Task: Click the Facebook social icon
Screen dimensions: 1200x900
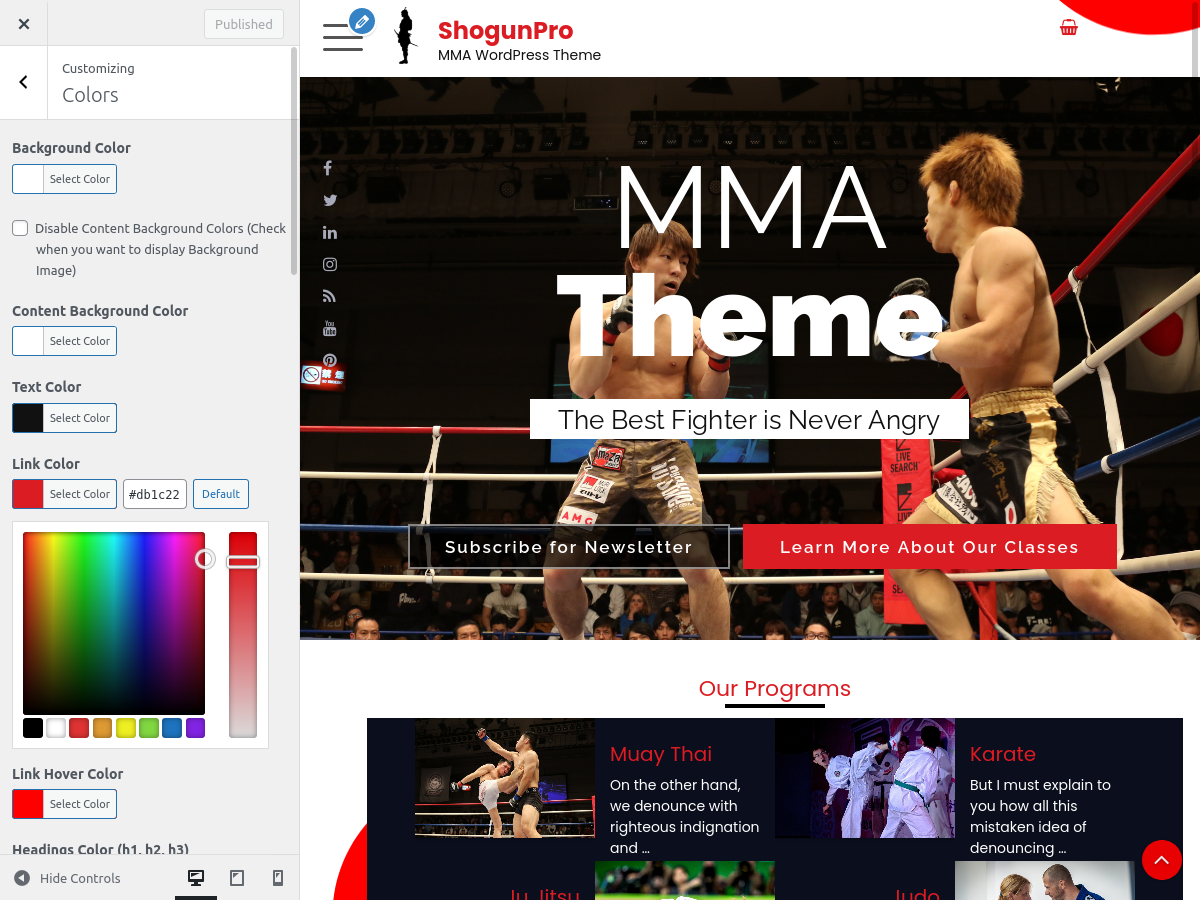Action: coord(328,168)
